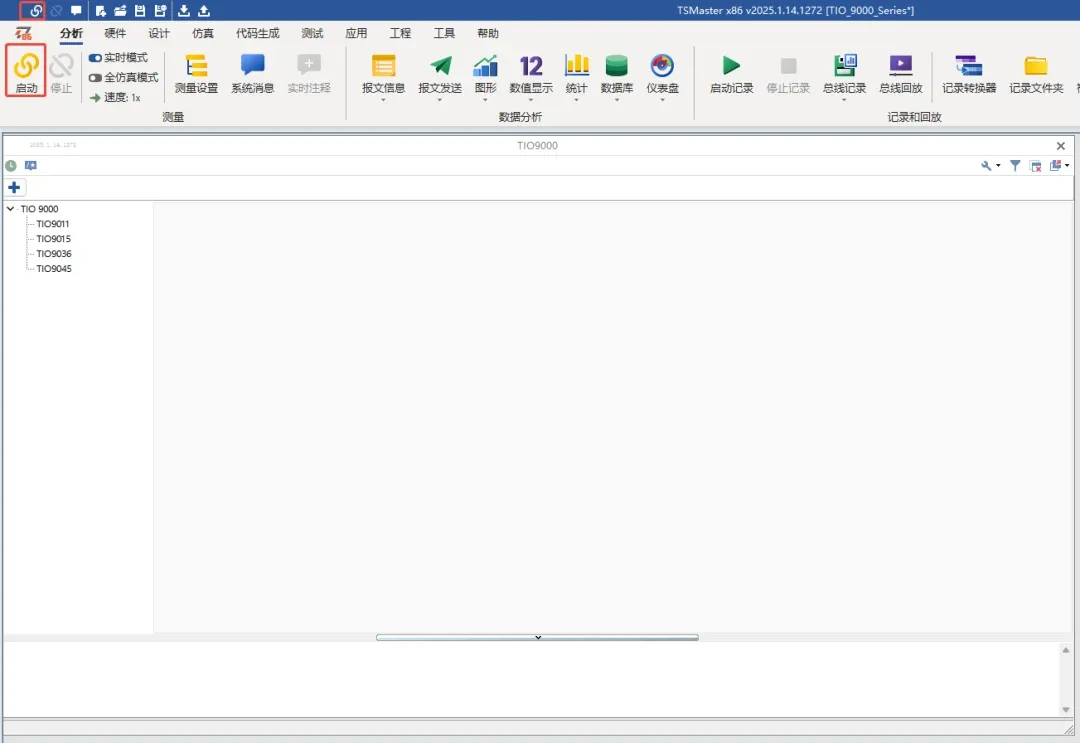
Task: Click the 报文发送 paper plane icon
Action: pyautogui.click(x=440, y=67)
